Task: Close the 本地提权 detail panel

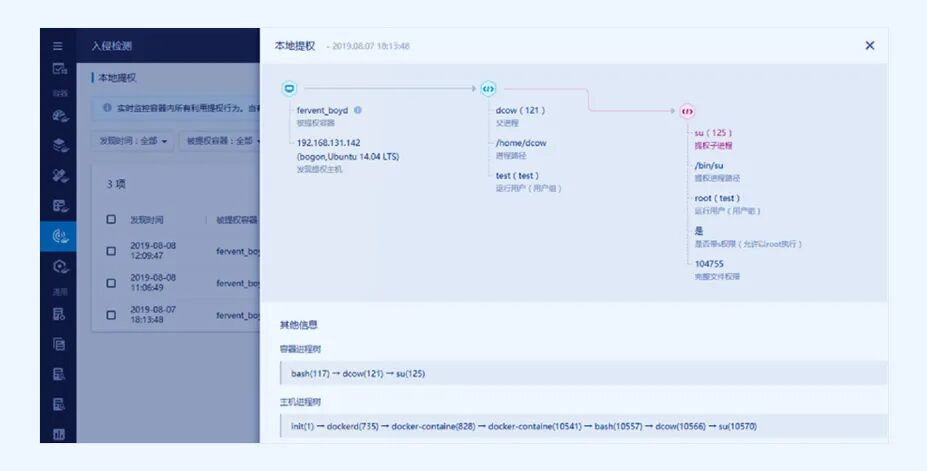Action: pos(870,46)
